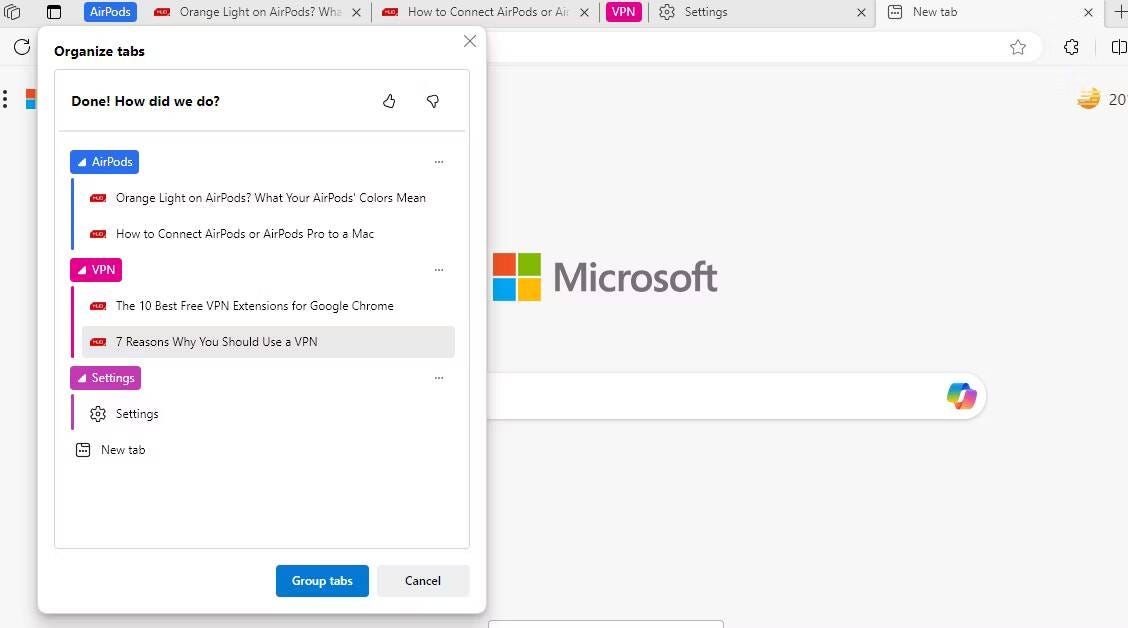This screenshot has height=628, width=1128.
Task: Open the vertical three-dot menu on the left edge
Action: (5, 98)
